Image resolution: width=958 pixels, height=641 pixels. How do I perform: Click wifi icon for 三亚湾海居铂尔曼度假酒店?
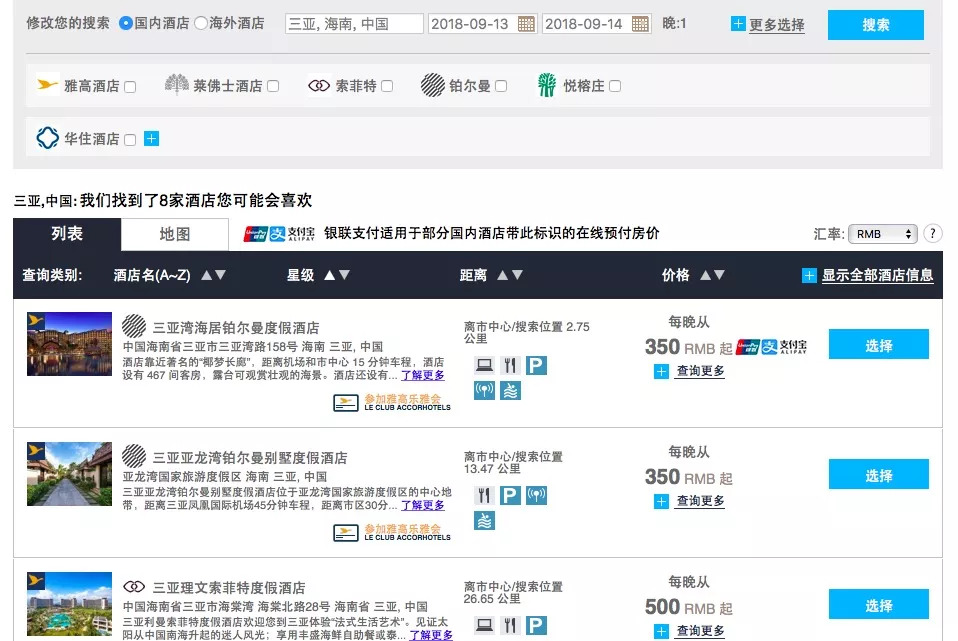(484, 390)
